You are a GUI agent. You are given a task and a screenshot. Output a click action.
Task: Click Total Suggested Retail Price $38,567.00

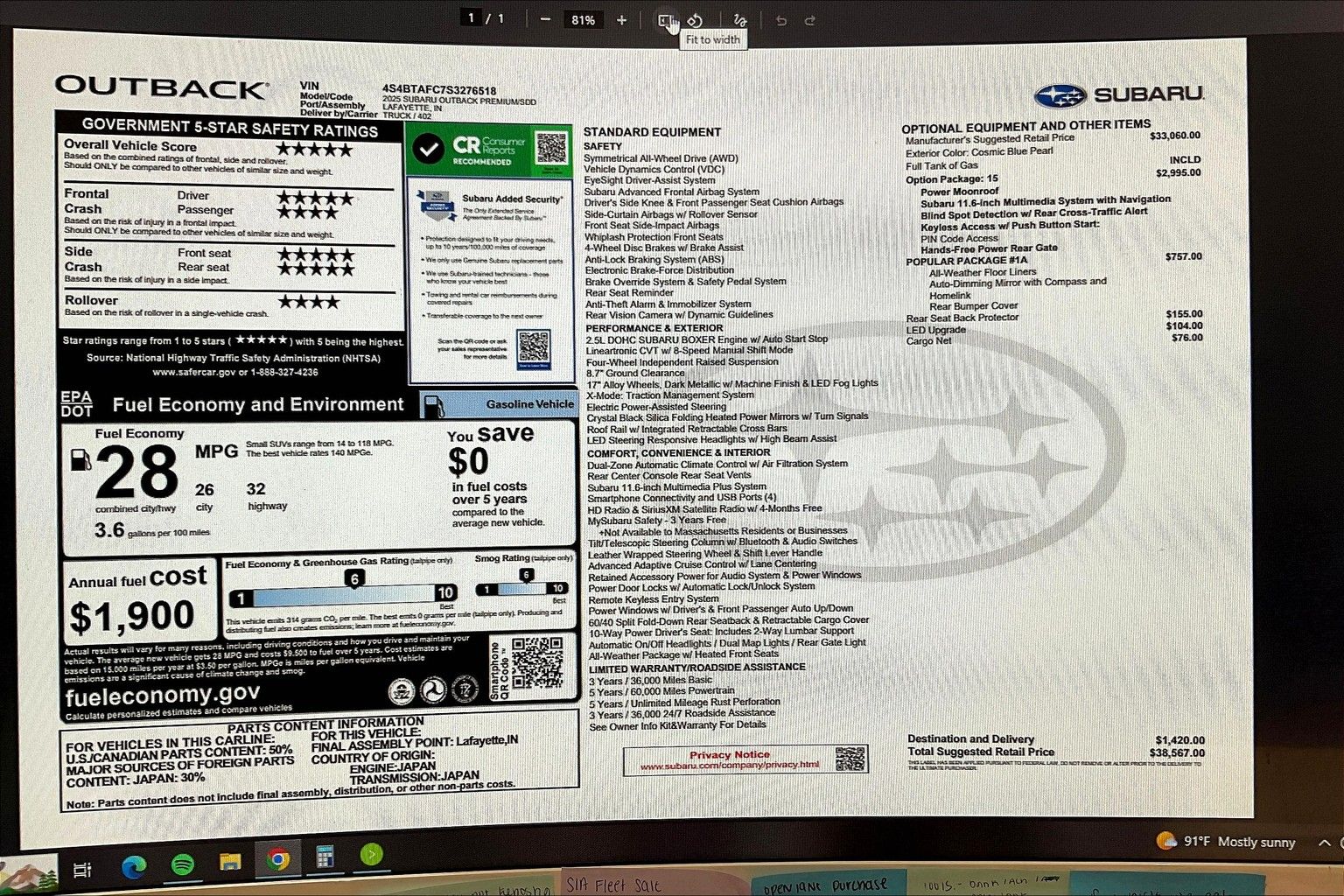[x=1055, y=752]
